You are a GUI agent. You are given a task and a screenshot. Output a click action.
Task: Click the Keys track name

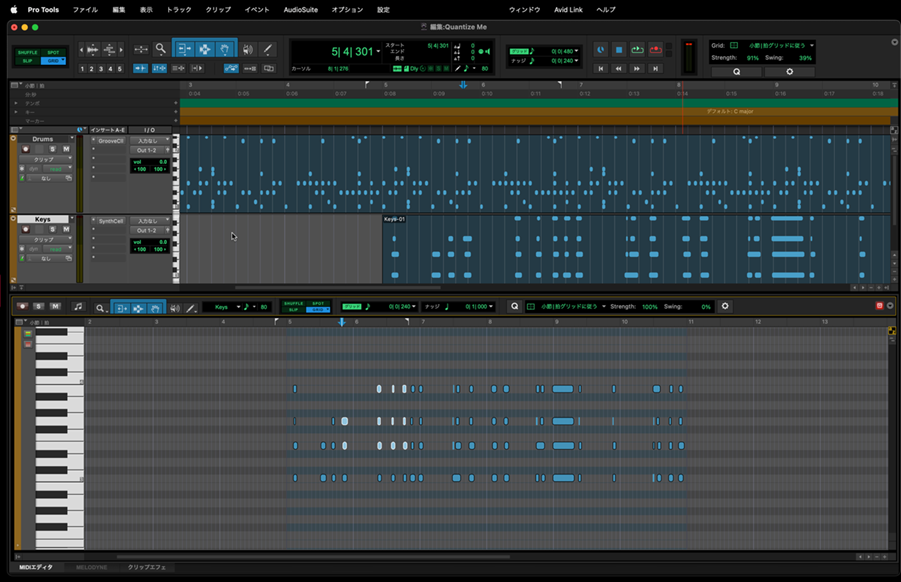coord(43,219)
